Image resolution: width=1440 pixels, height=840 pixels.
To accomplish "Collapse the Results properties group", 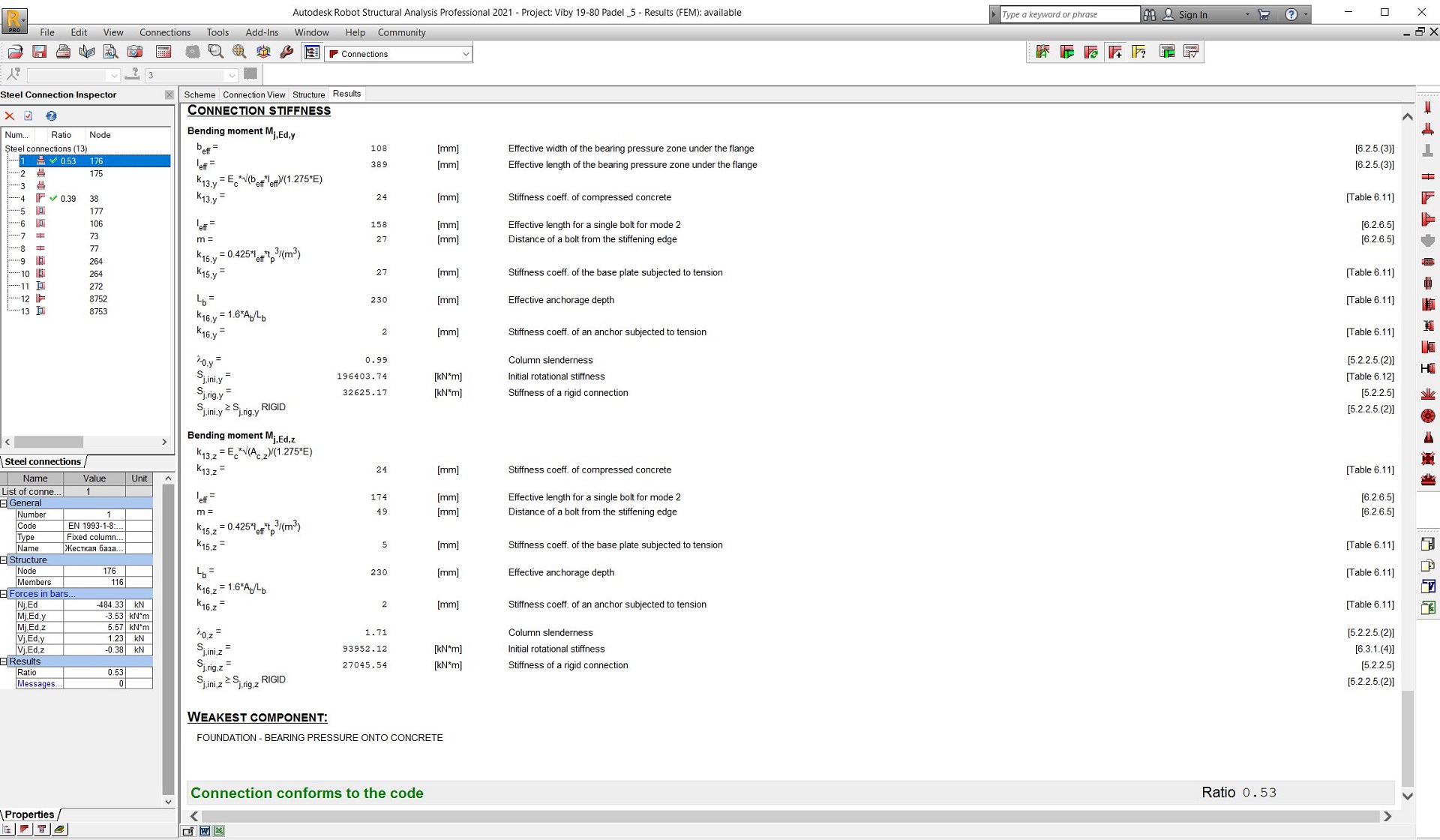I will pyautogui.click(x=4, y=661).
